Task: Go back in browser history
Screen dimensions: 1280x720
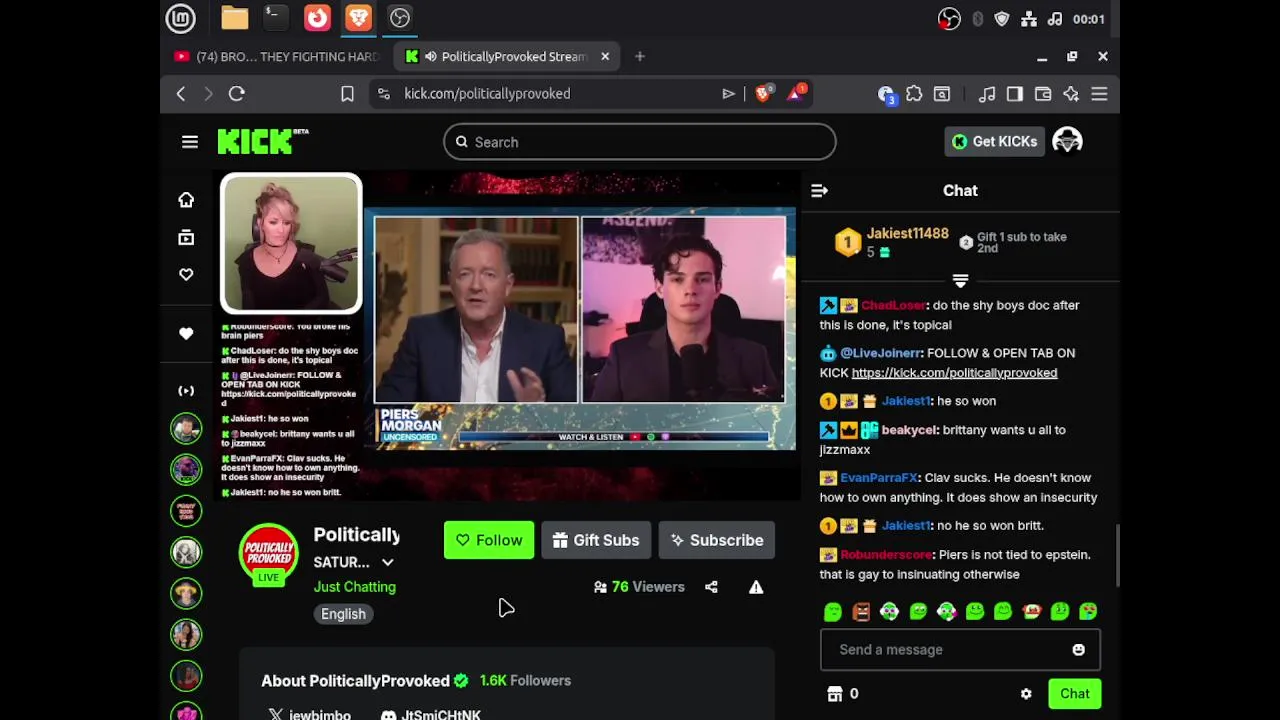Action: pos(181,93)
